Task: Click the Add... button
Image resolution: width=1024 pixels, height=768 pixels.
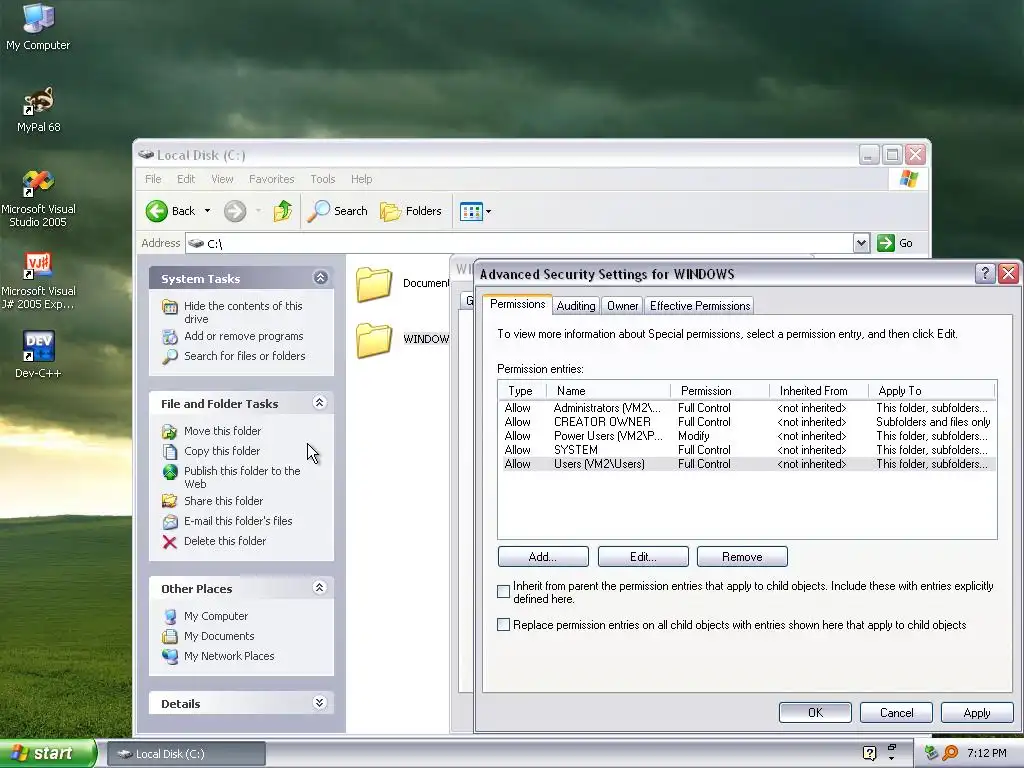Action: [x=543, y=556]
